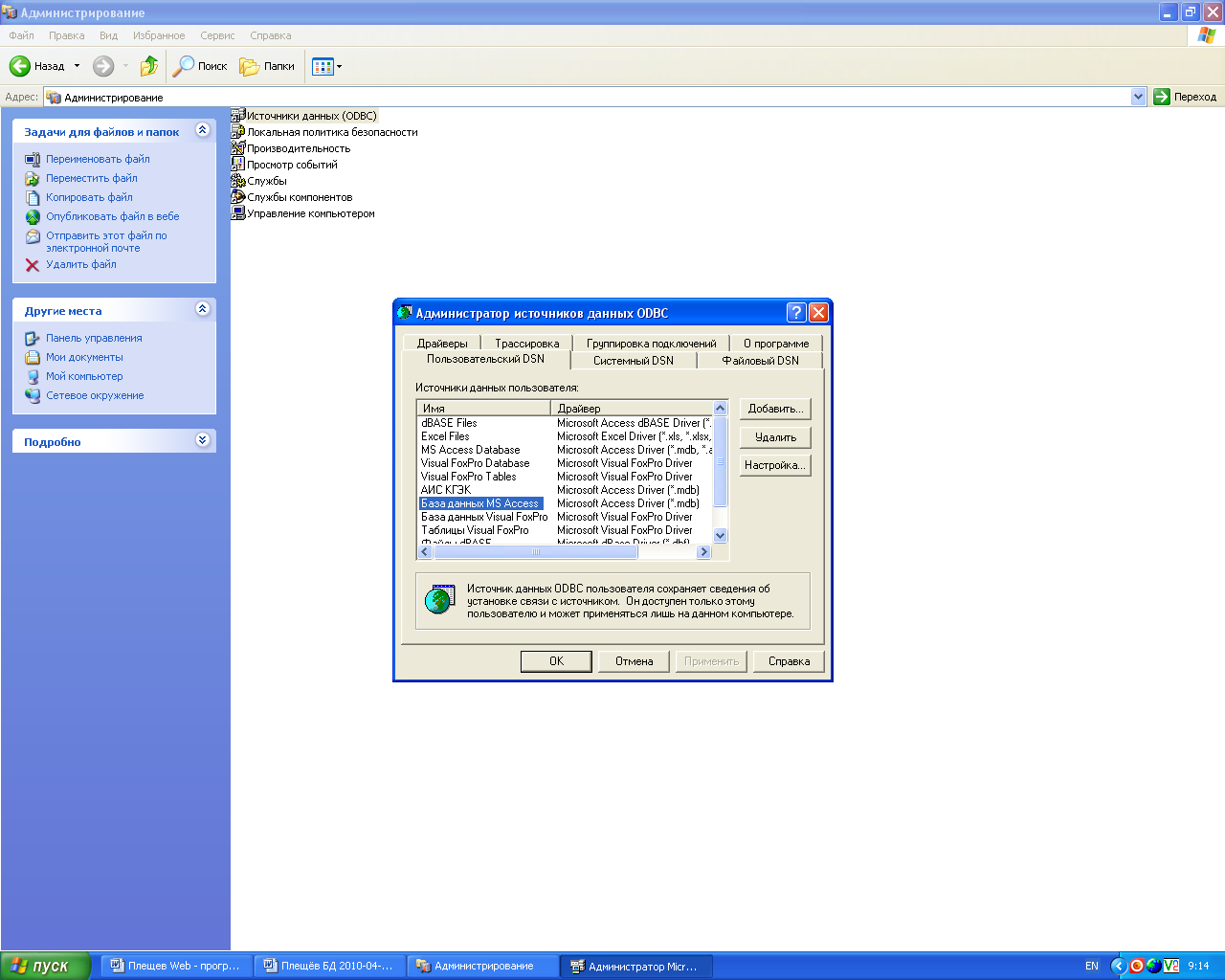Open the Поиск search toolbar button
The height and width of the screenshot is (980, 1225).
pos(200,66)
